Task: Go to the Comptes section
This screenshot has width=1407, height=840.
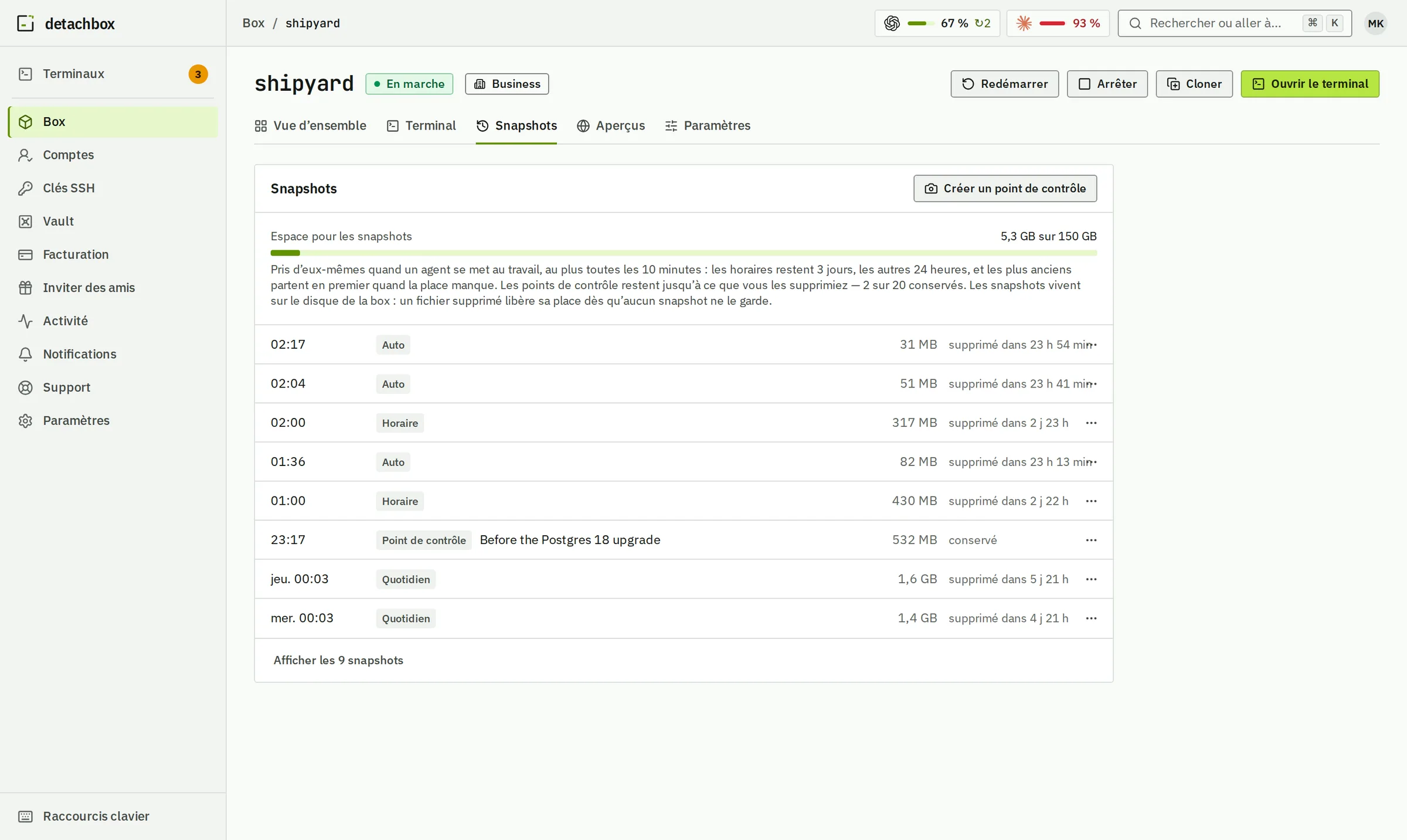Action: coord(113,155)
